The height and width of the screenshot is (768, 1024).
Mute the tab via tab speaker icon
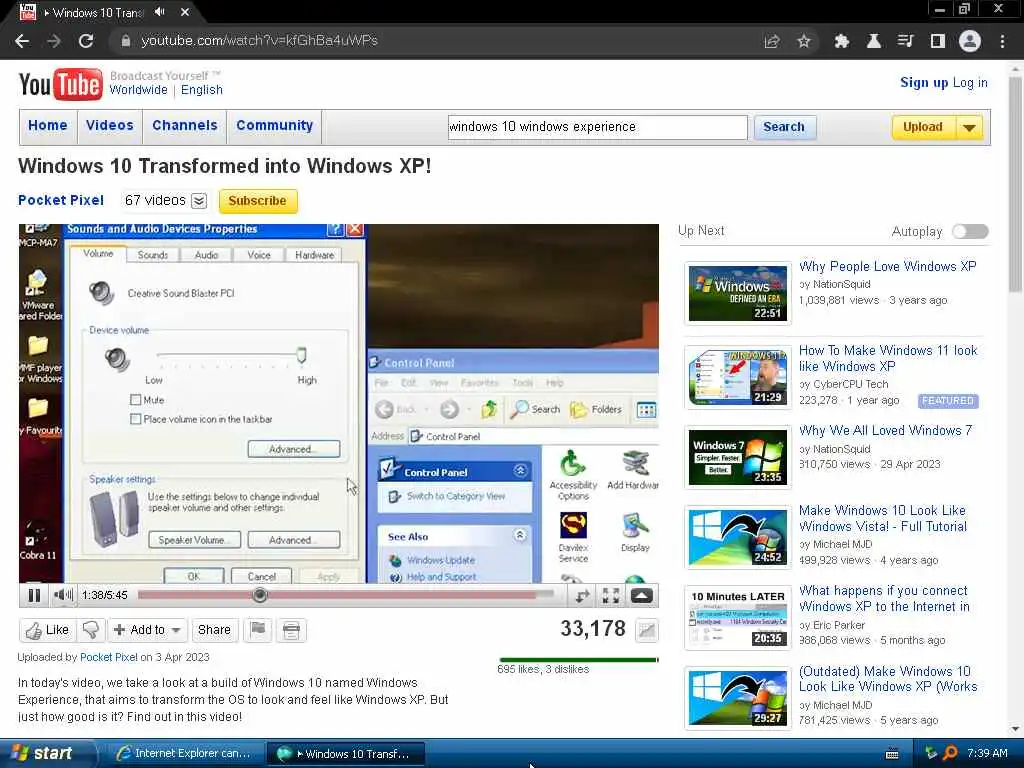tap(160, 12)
